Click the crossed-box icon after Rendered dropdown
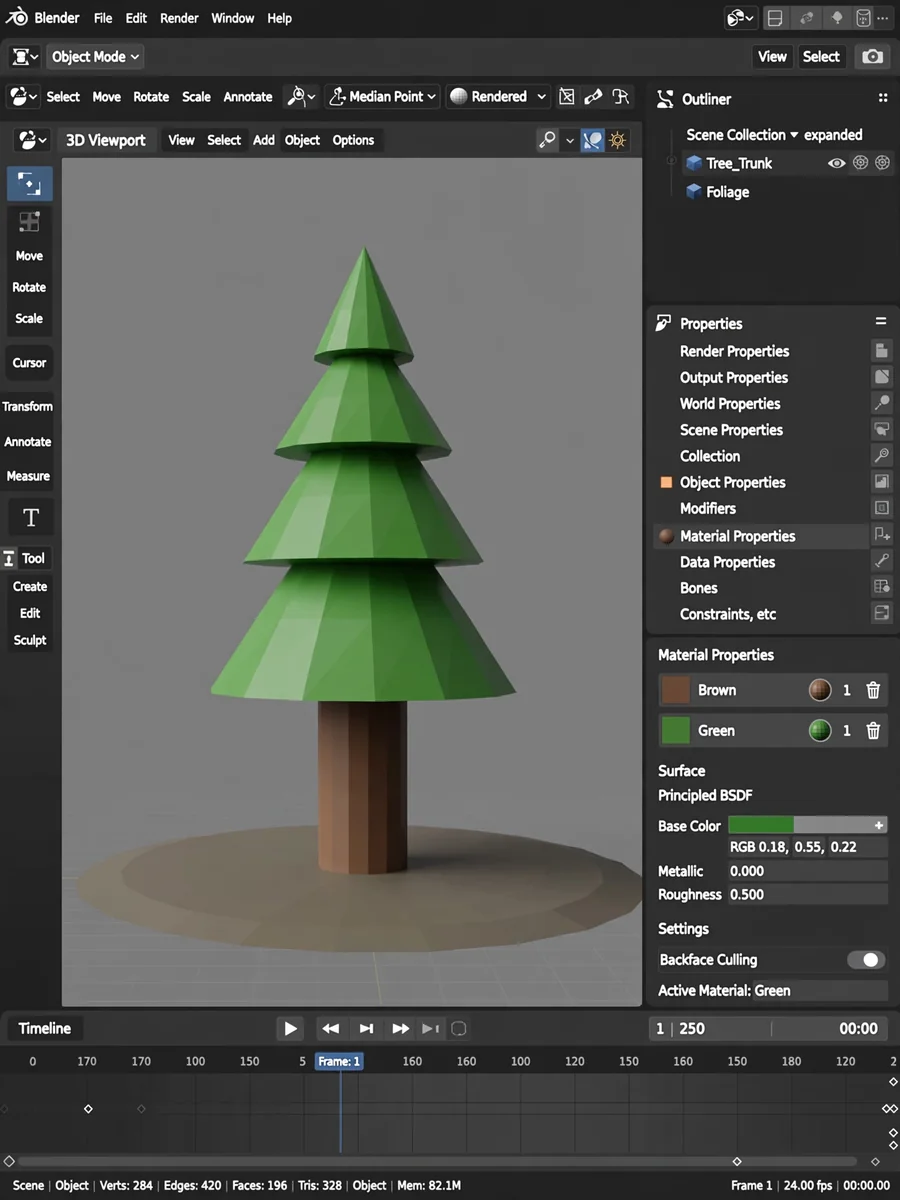The image size is (900, 1200). 567,97
